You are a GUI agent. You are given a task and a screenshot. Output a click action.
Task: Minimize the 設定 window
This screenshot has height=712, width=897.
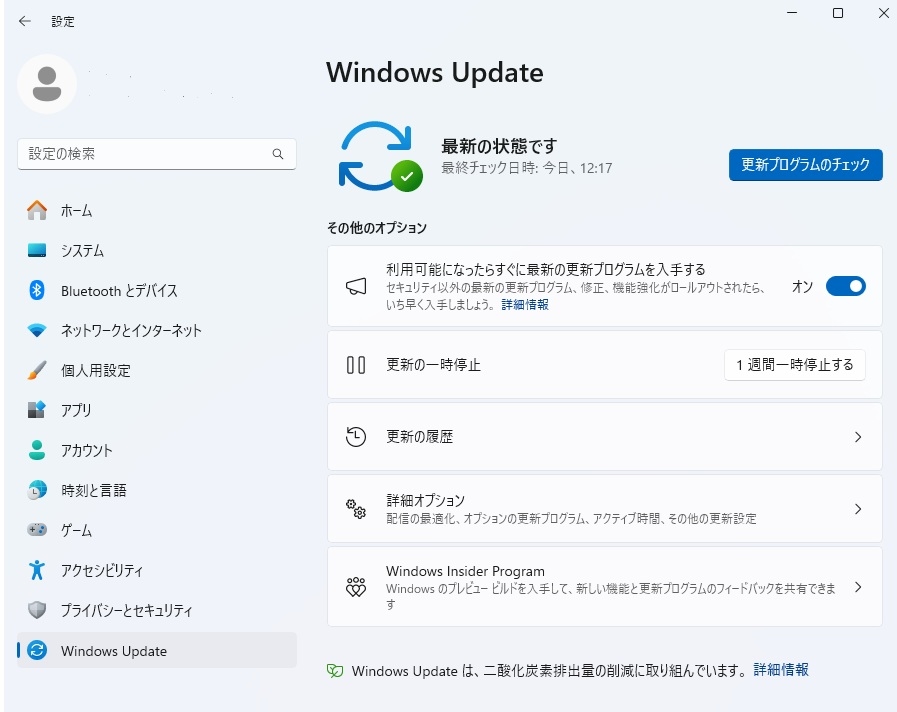pos(792,13)
